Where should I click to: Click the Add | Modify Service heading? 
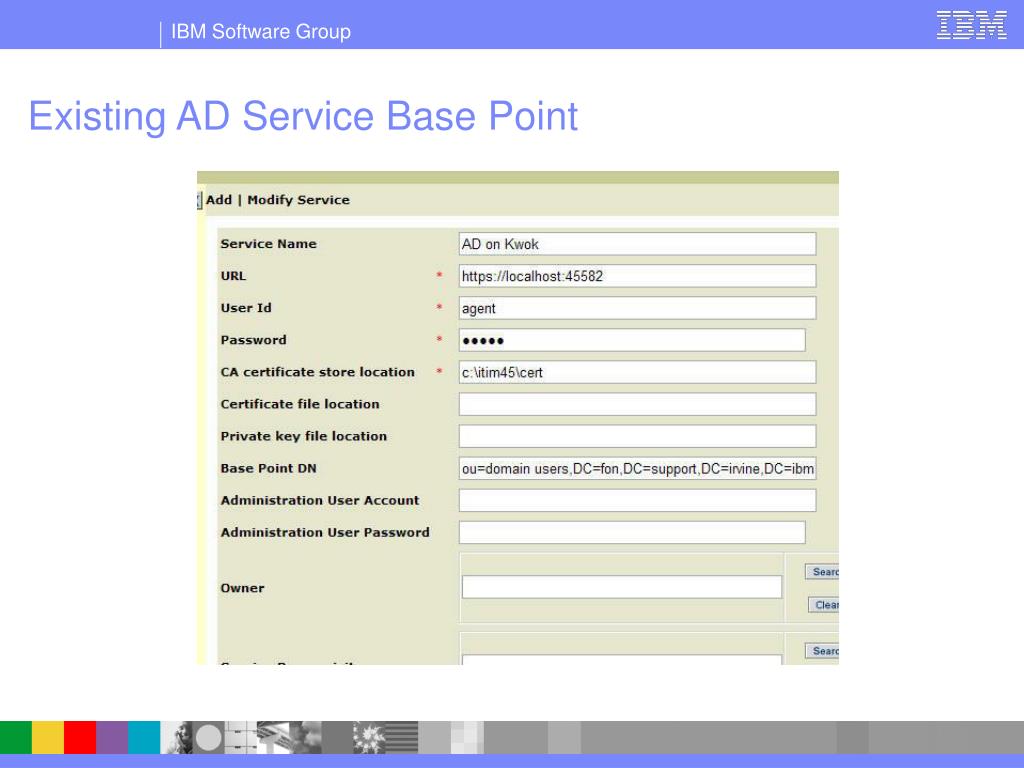[x=278, y=200]
